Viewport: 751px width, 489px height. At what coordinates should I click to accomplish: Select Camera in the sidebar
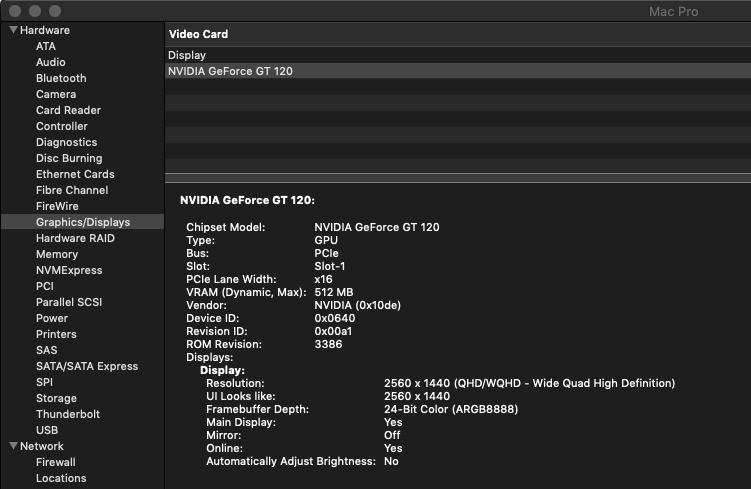(x=56, y=94)
